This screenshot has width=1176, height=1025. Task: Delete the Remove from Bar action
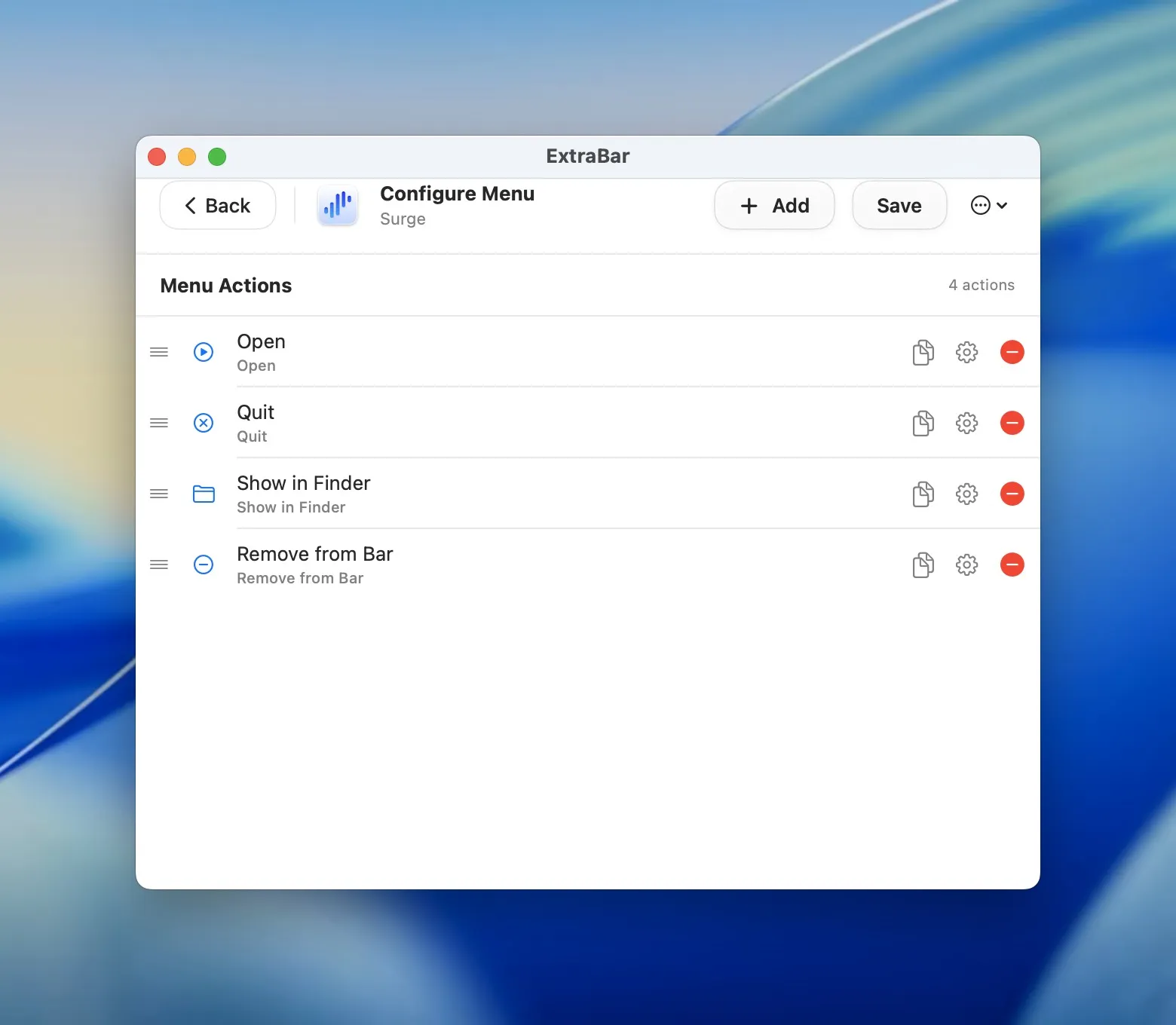(1012, 565)
